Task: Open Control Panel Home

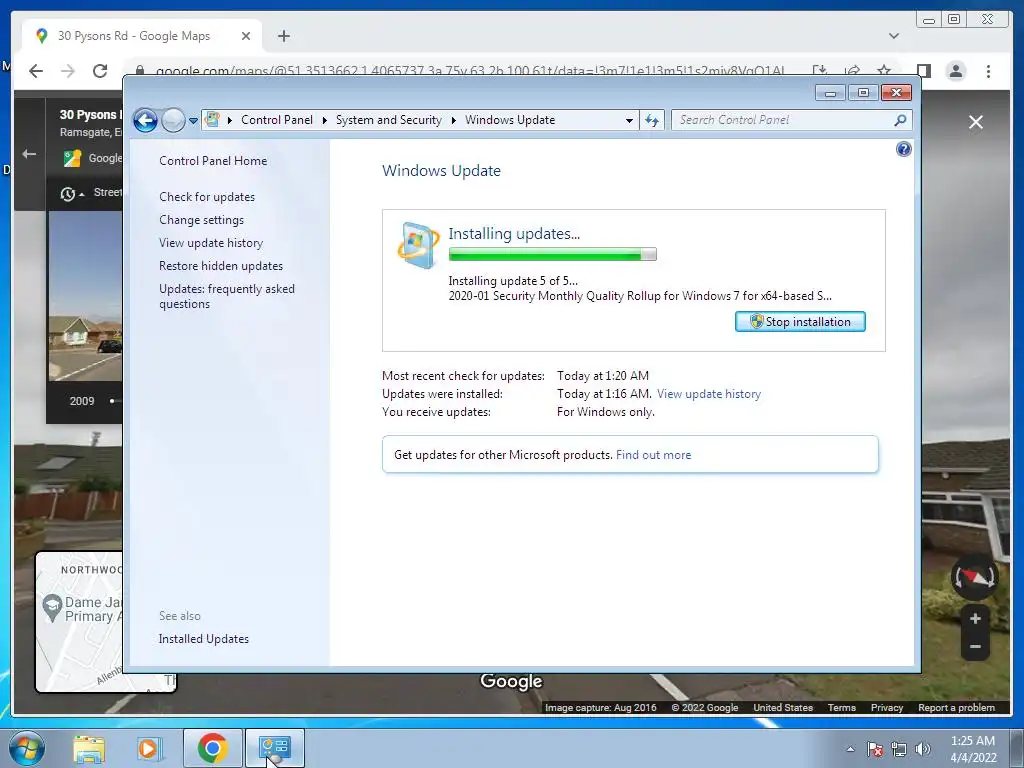Action: click(213, 161)
